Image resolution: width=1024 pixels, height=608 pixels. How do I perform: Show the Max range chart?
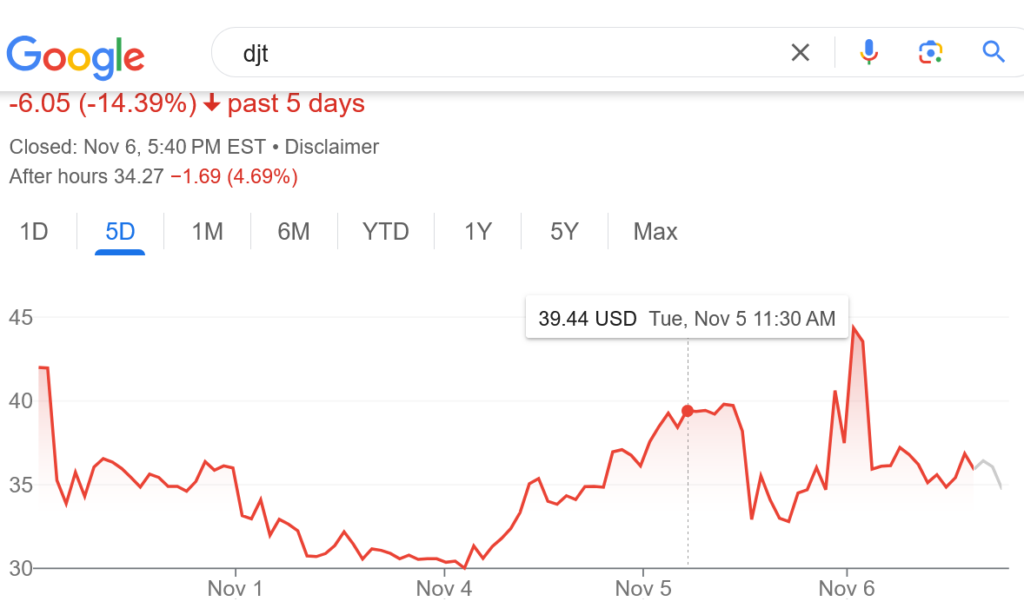click(655, 232)
